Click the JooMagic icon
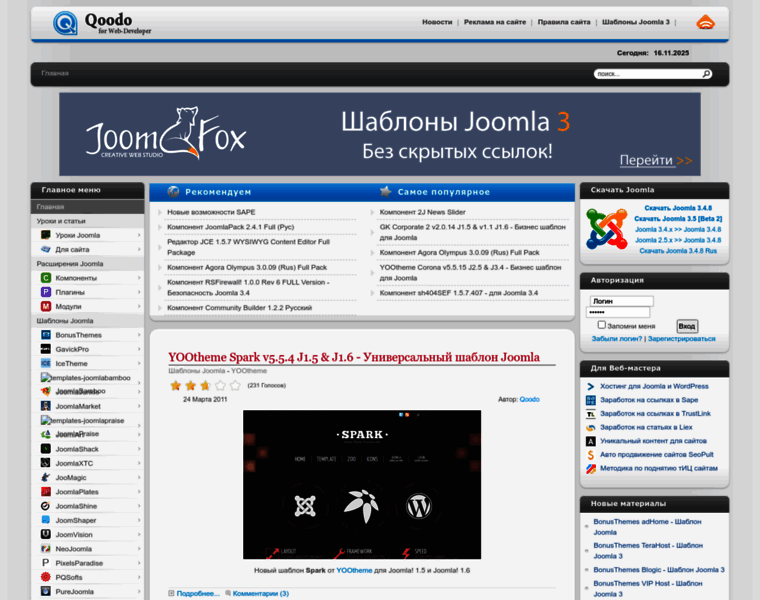 46,477
